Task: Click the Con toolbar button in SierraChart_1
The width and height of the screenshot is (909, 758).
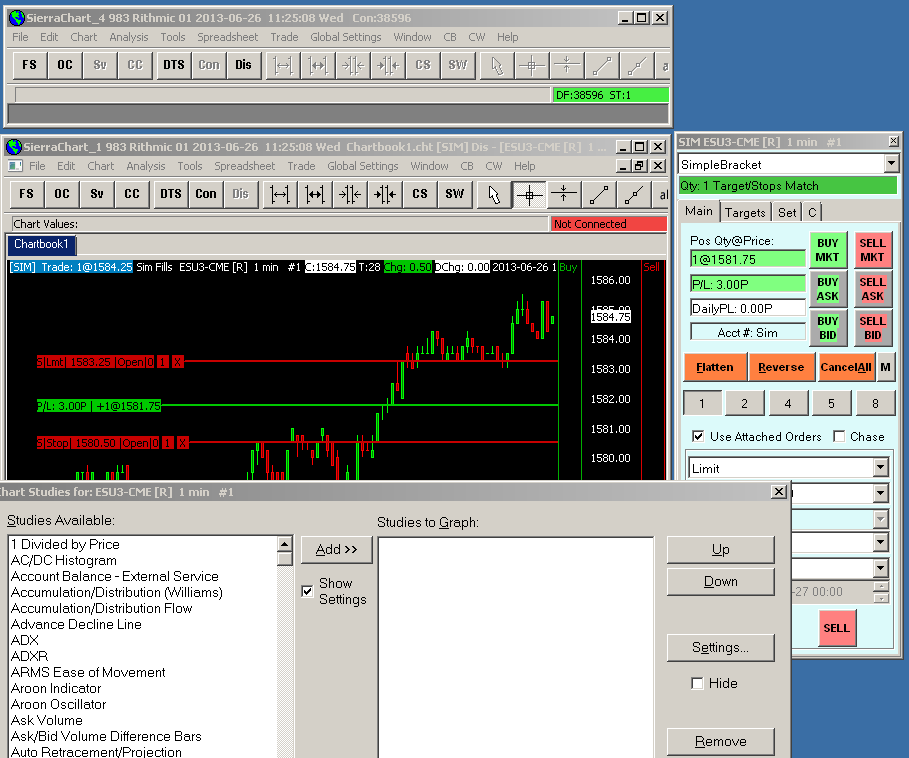Action: [x=206, y=194]
